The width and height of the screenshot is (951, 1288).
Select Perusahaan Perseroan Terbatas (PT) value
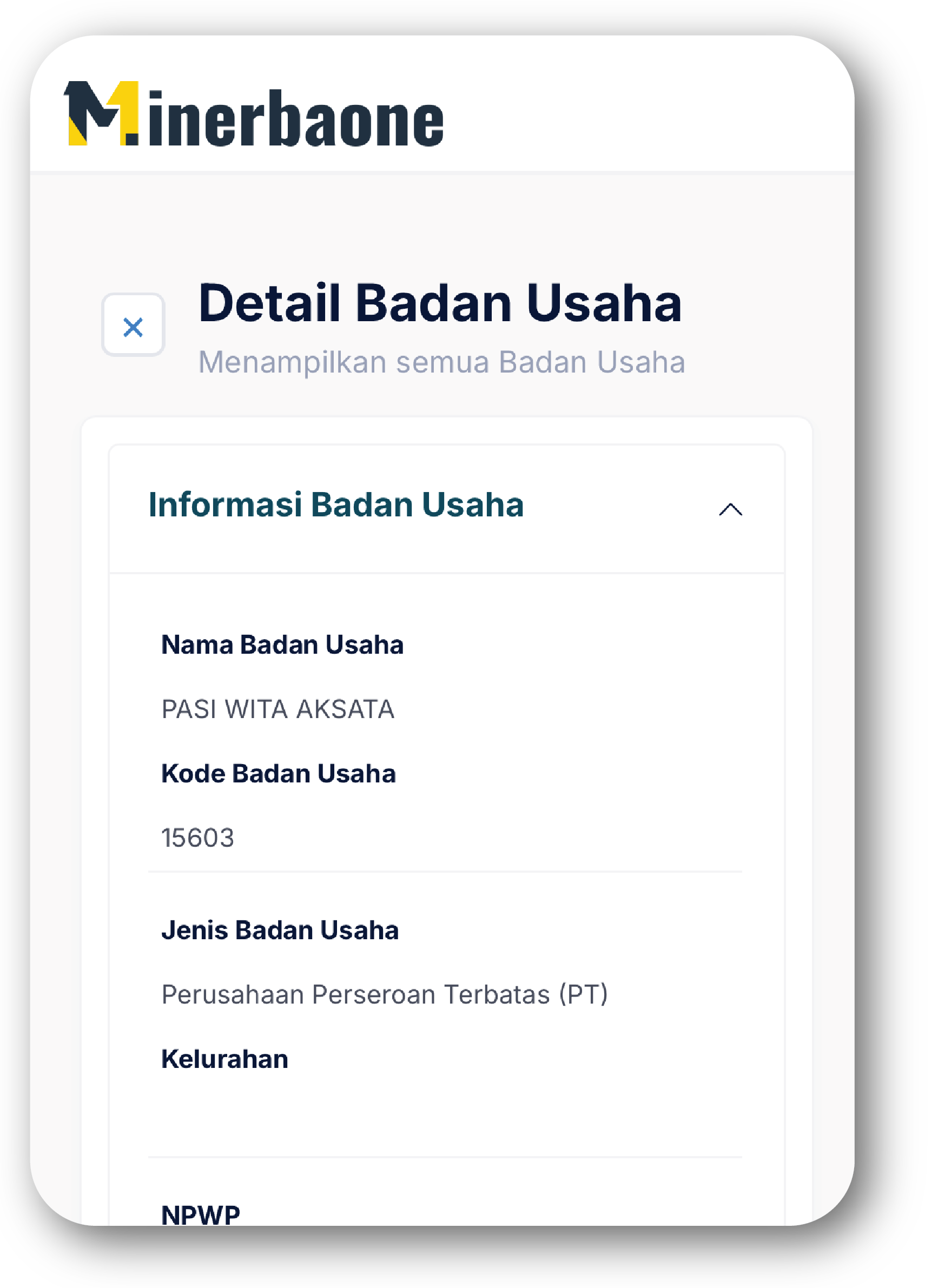(384, 994)
